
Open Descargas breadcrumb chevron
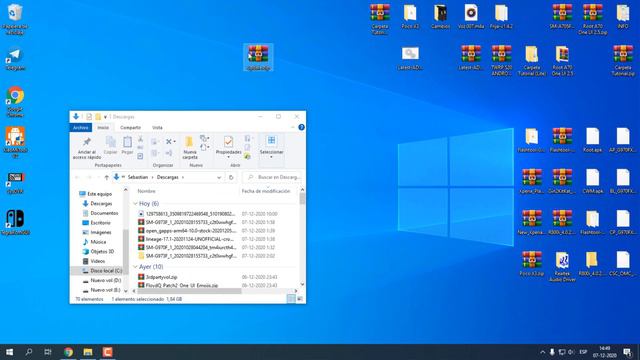(183, 177)
